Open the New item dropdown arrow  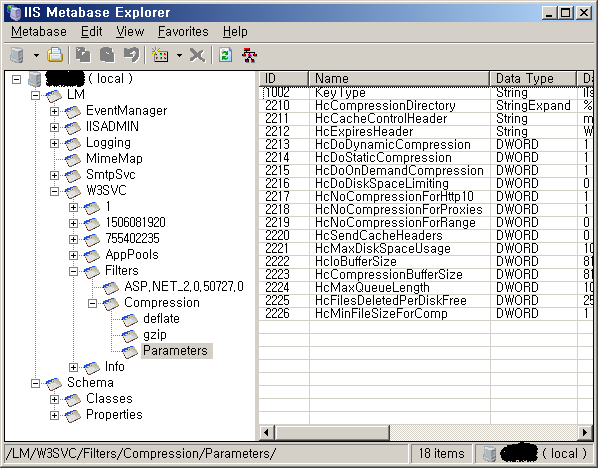click(179, 55)
